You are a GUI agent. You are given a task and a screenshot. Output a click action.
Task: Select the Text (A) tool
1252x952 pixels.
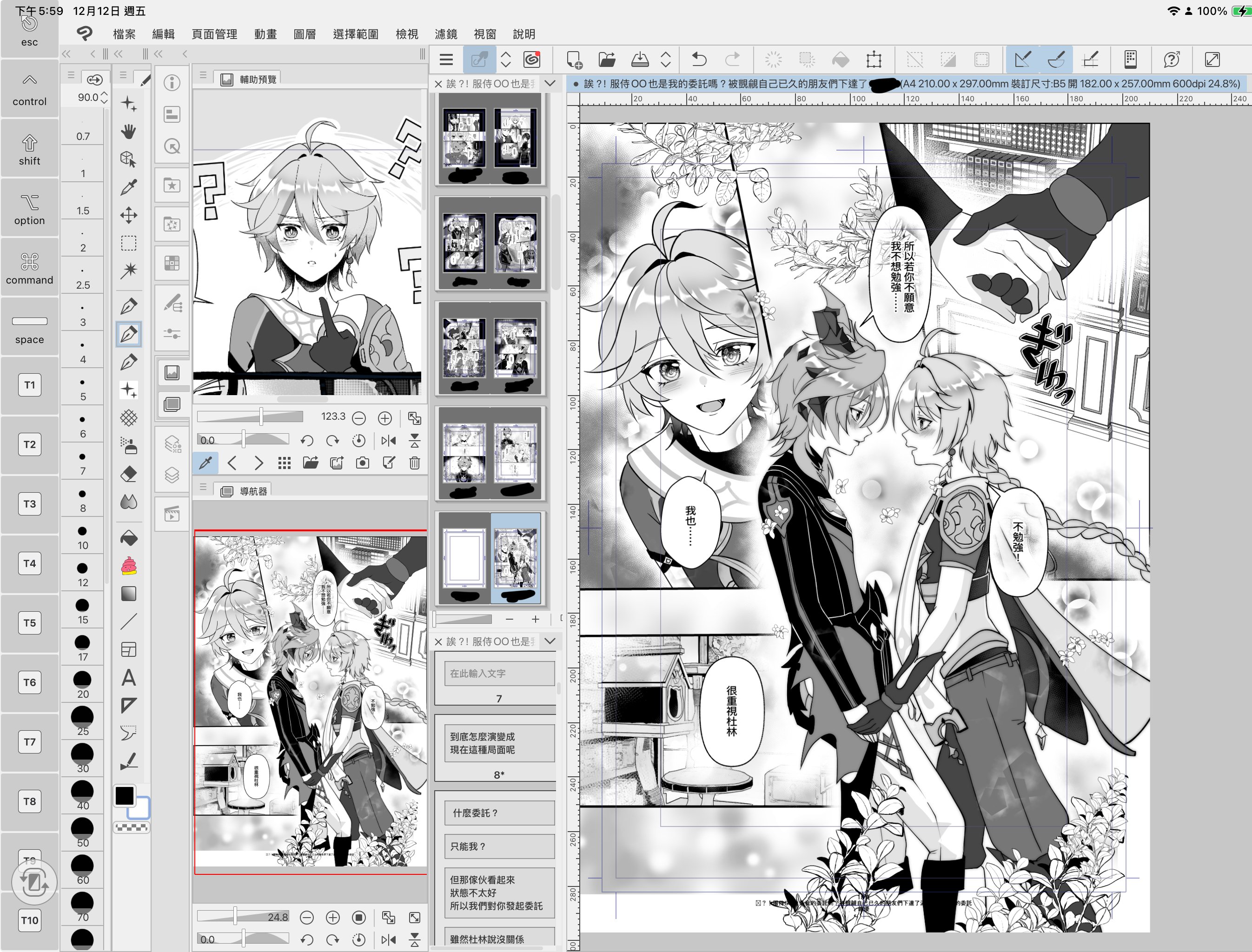click(x=129, y=678)
